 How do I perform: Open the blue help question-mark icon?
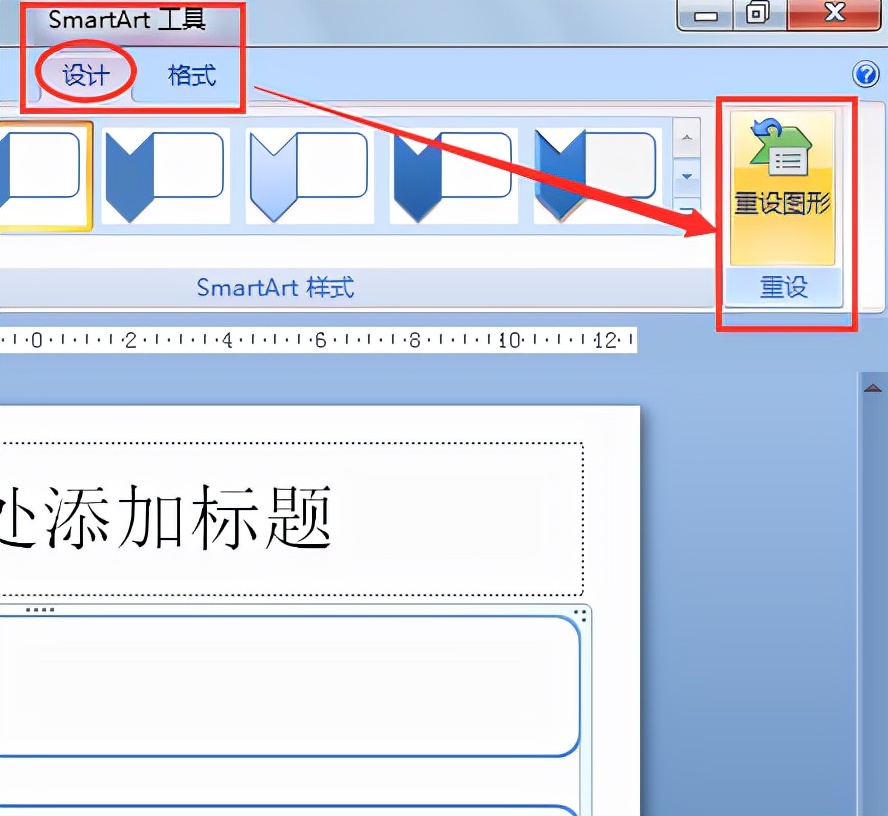pyautogui.click(x=866, y=74)
